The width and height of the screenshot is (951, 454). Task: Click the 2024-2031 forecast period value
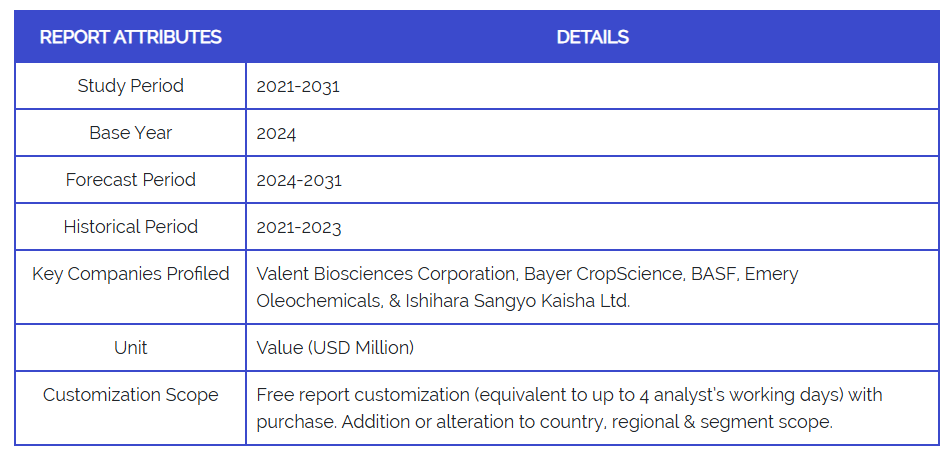coord(299,180)
